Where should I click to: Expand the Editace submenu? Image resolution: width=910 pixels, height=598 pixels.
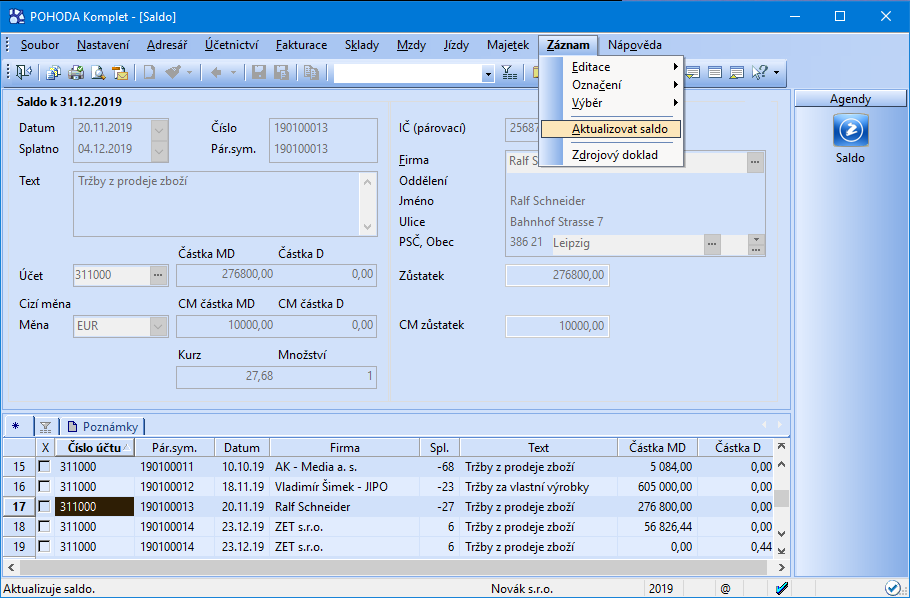[x=611, y=67]
